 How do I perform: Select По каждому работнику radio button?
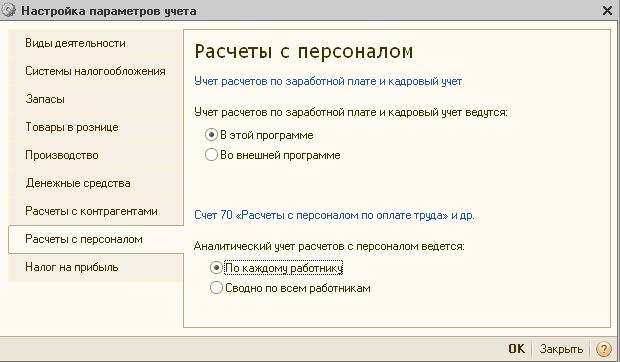click(216, 268)
